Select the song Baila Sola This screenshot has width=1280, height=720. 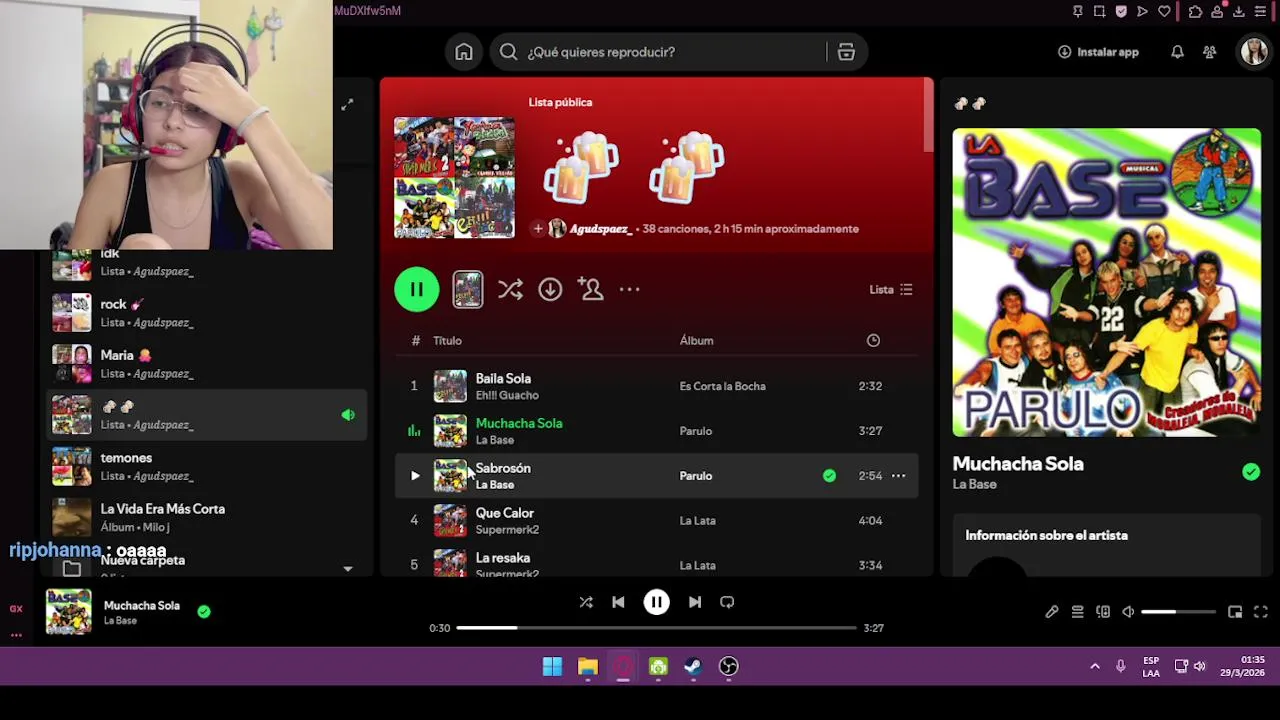point(503,379)
